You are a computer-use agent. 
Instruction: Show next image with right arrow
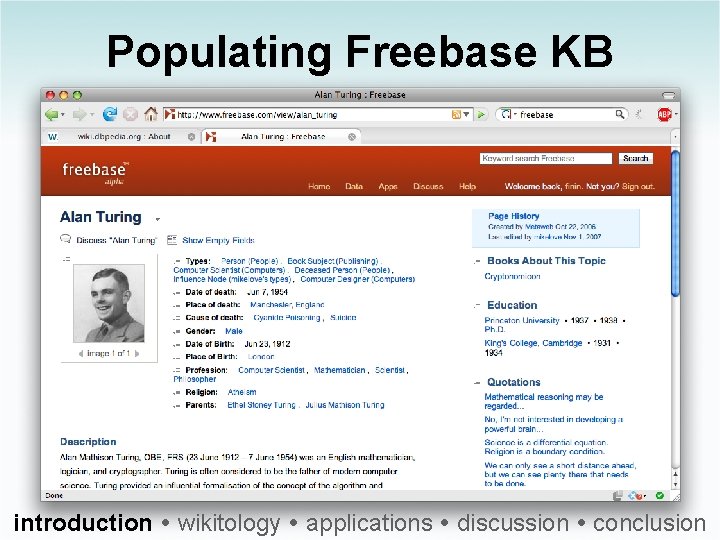click(137, 354)
